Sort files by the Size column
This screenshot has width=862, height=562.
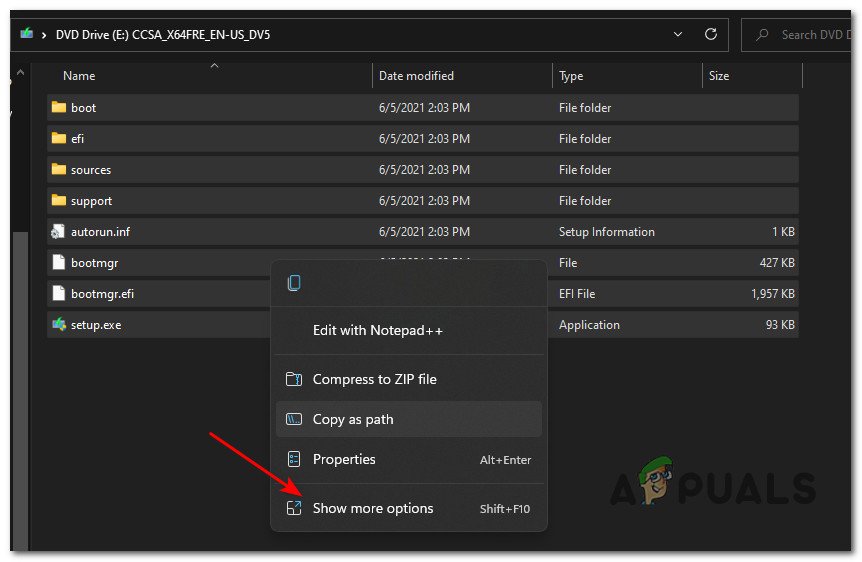pyautogui.click(x=718, y=76)
